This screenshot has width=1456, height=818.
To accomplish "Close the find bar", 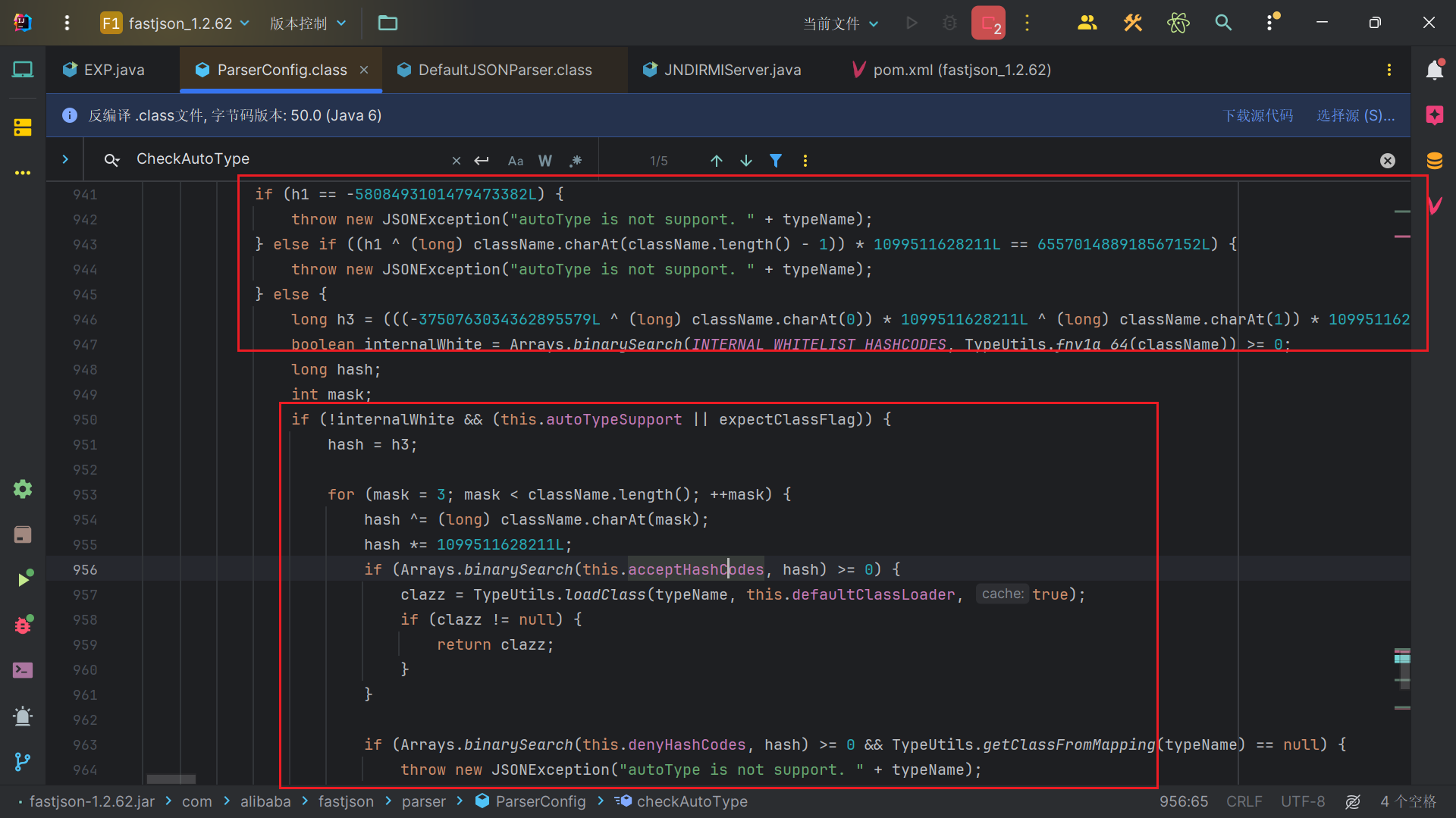I will [1388, 161].
